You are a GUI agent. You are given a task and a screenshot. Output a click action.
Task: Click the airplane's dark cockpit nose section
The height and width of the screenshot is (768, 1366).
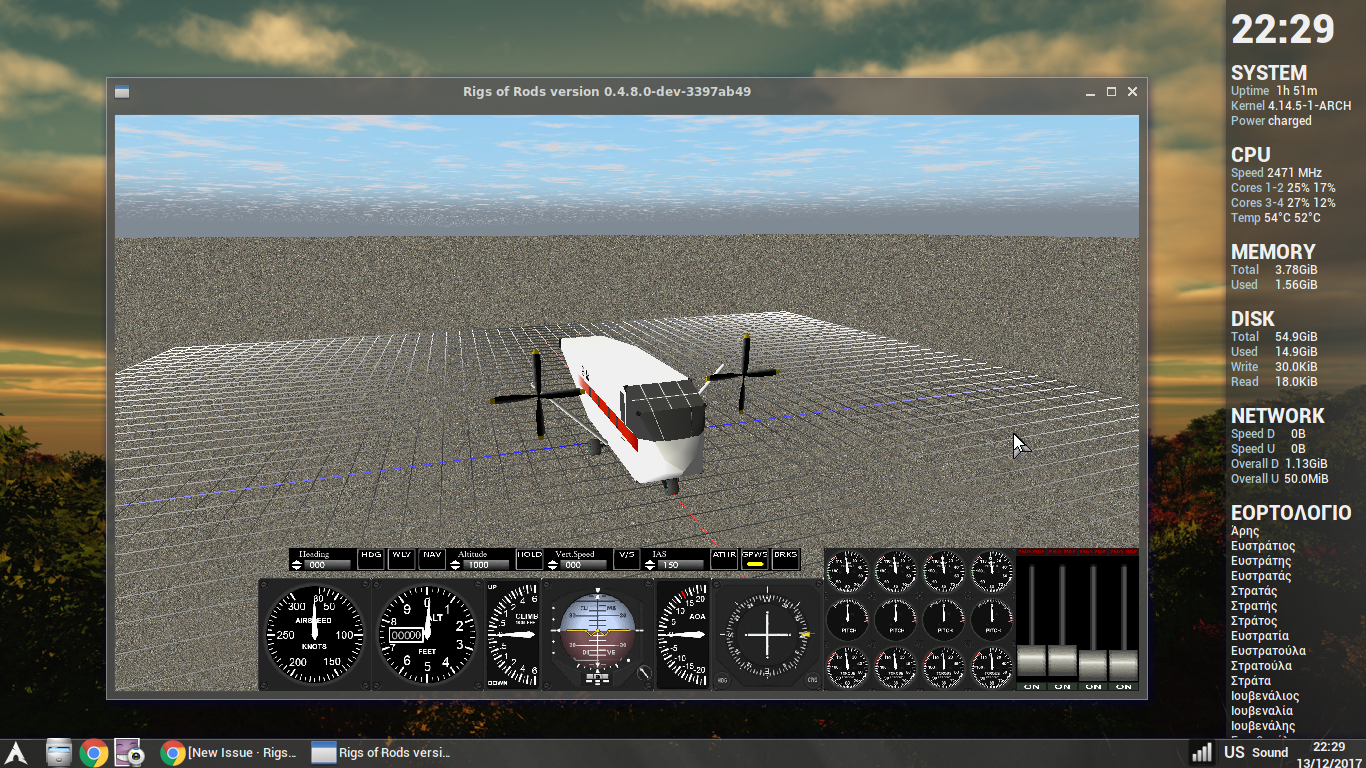(x=663, y=410)
